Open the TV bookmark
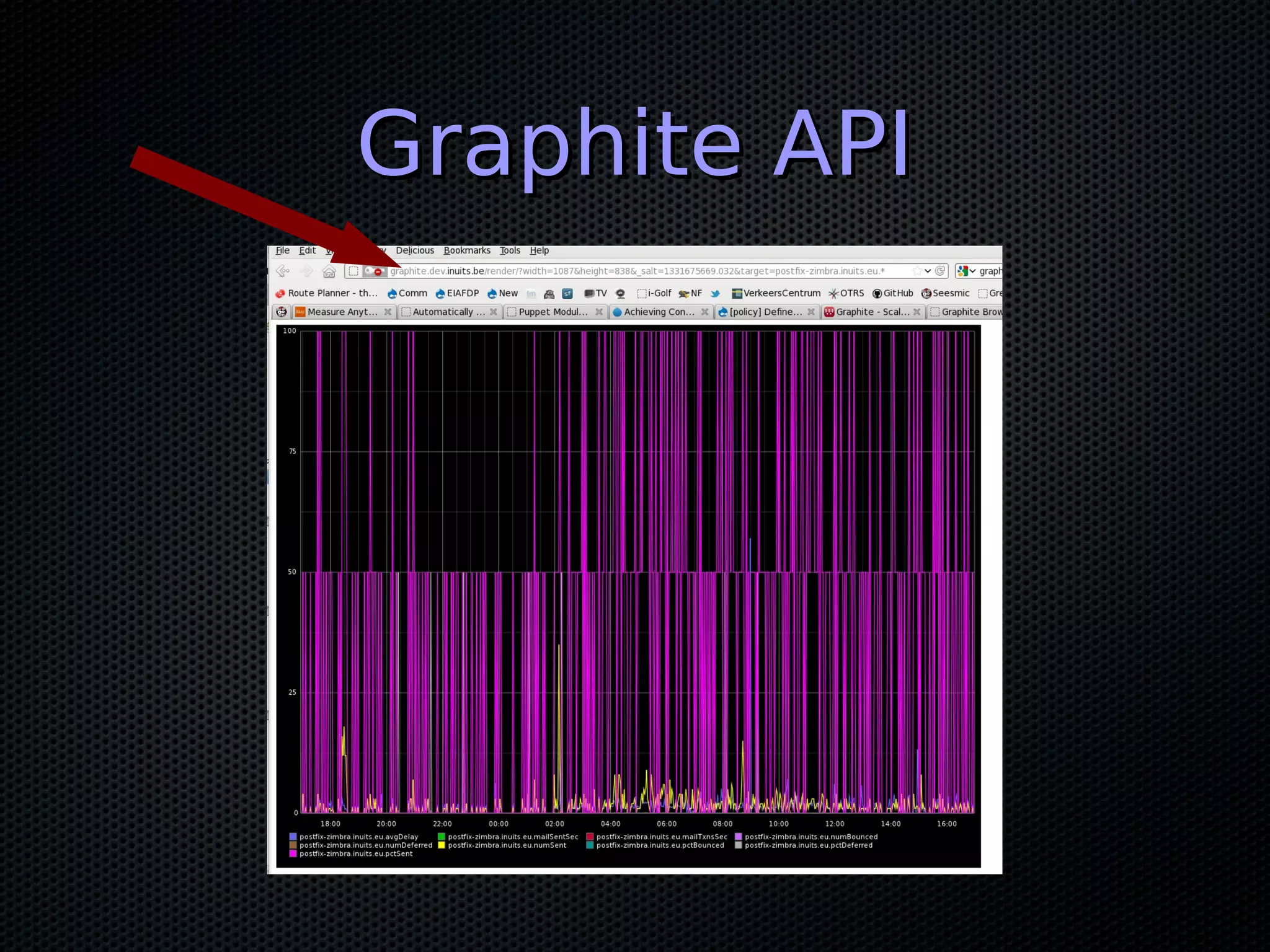 [x=595, y=293]
